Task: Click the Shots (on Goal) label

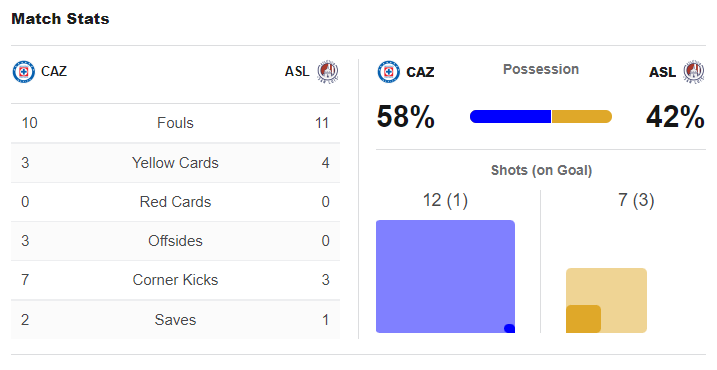Action: [x=541, y=171]
